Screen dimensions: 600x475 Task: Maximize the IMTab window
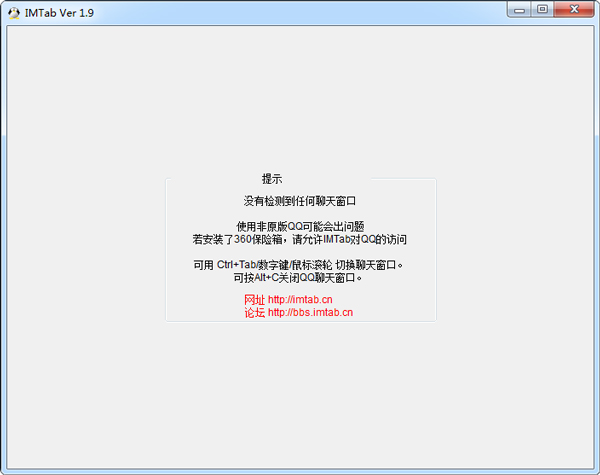pos(542,9)
